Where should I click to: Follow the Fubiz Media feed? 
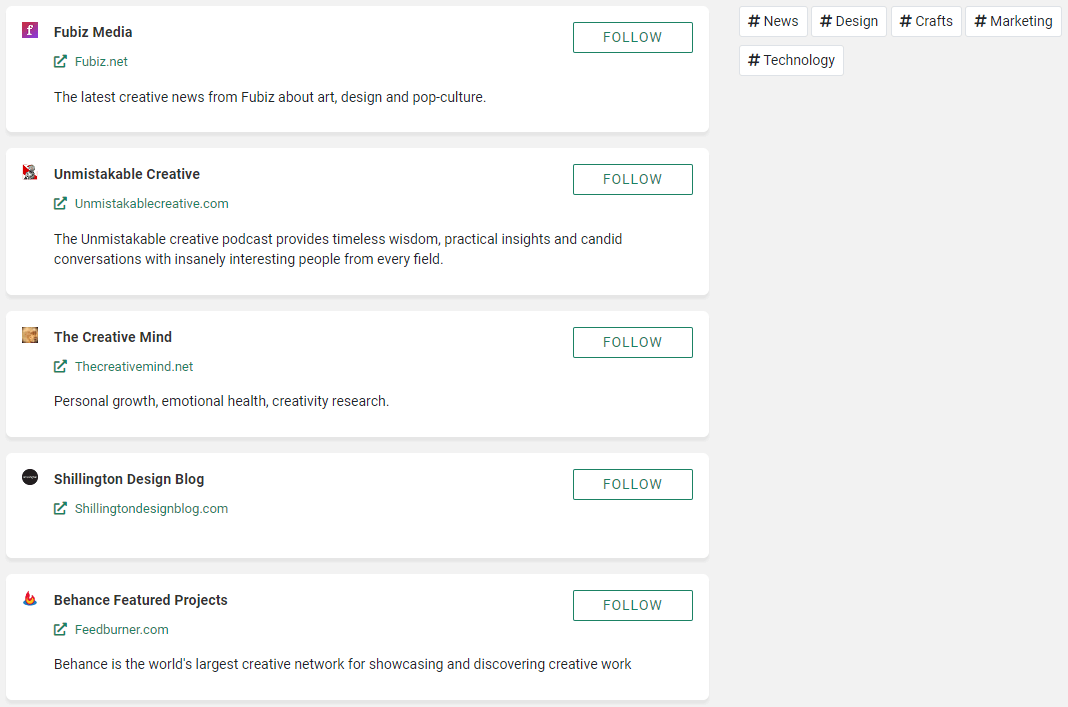[x=633, y=37]
